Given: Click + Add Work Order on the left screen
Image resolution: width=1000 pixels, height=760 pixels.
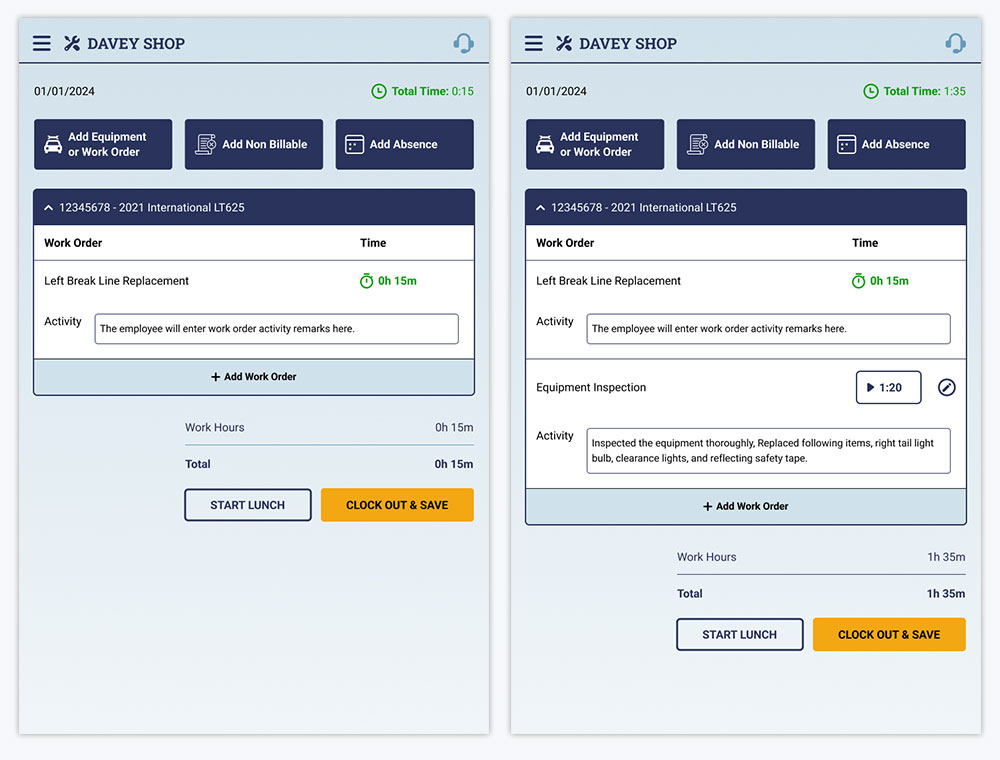Looking at the screenshot, I should (x=254, y=377).
